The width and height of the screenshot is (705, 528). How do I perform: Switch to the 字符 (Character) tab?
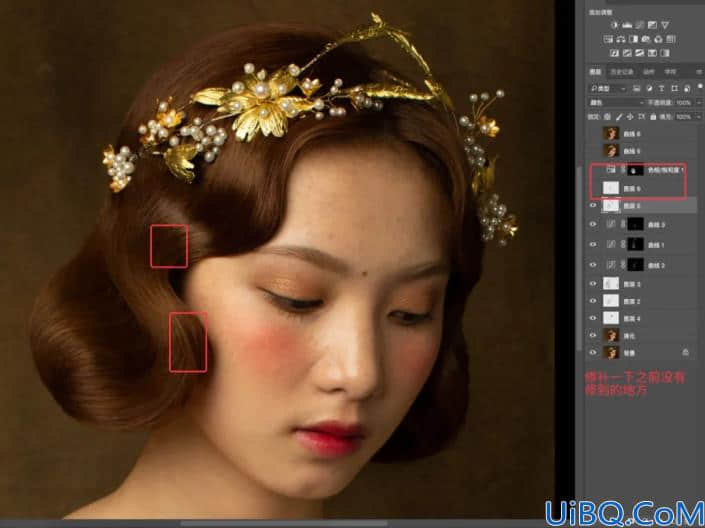[670, 72]
